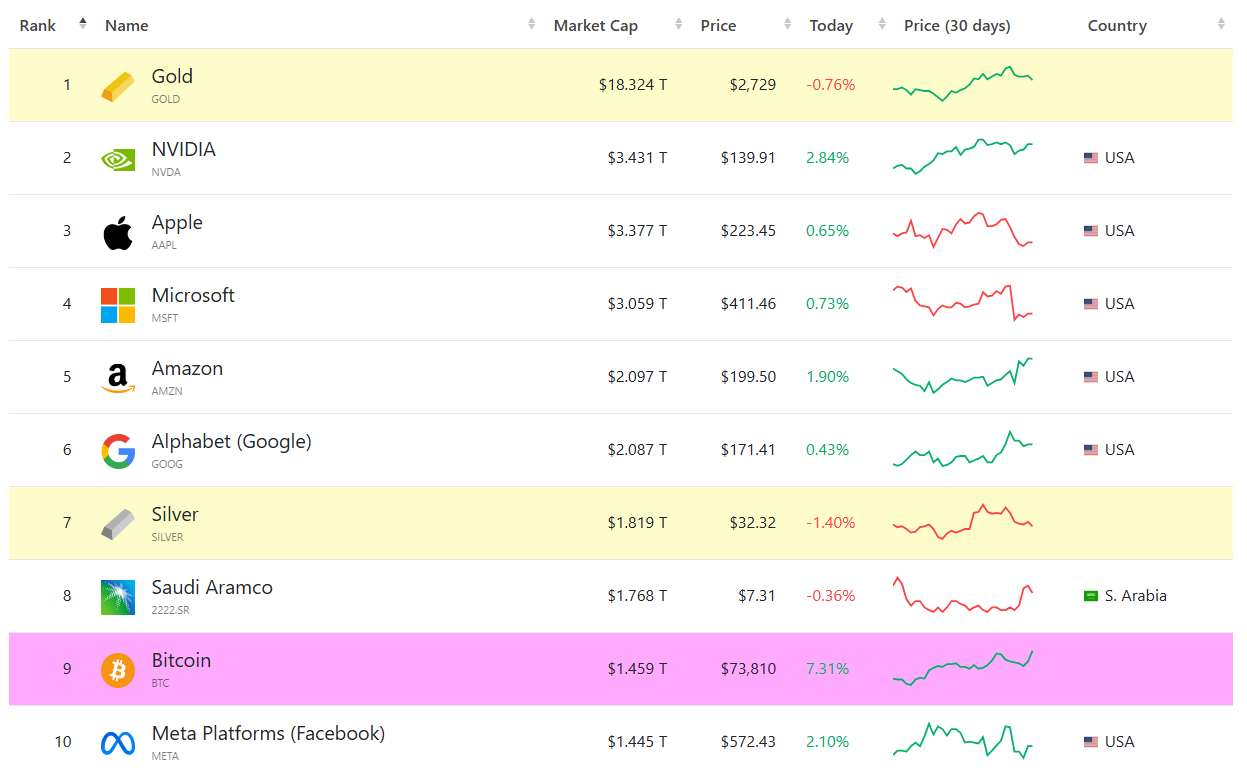
Task: Click the Google logo icon
Action: click(117, 451)
